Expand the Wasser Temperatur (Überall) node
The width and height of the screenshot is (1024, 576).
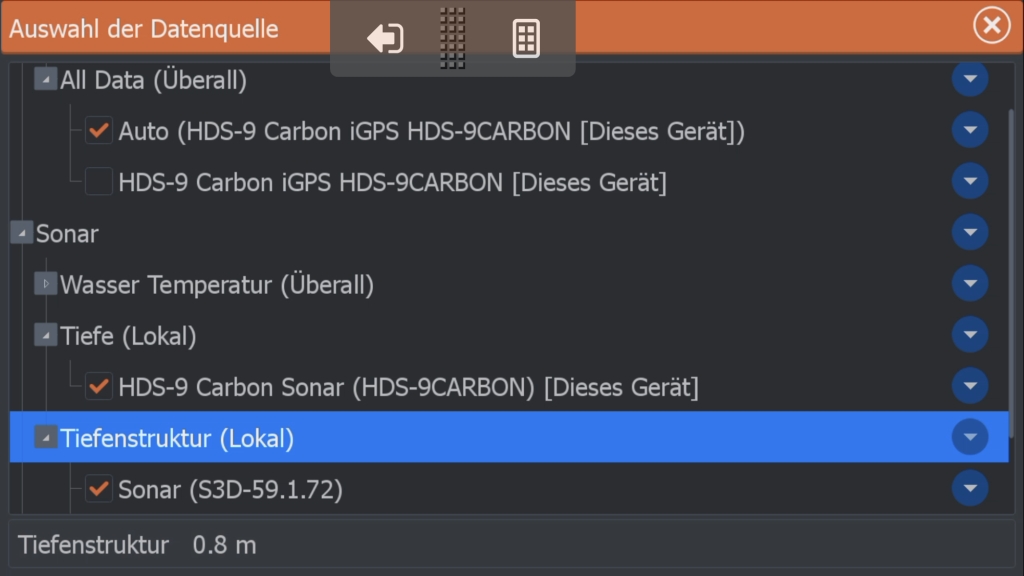(45, 284)
